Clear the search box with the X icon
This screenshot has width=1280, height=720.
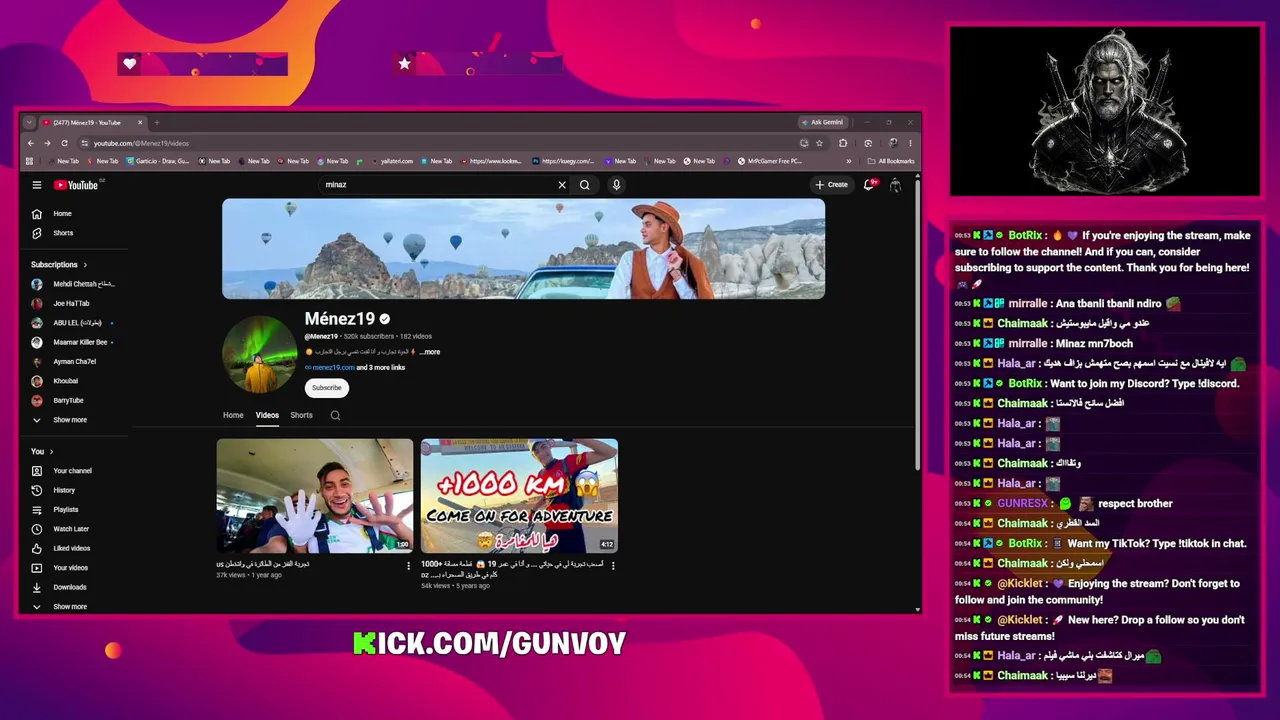point(562,185)
